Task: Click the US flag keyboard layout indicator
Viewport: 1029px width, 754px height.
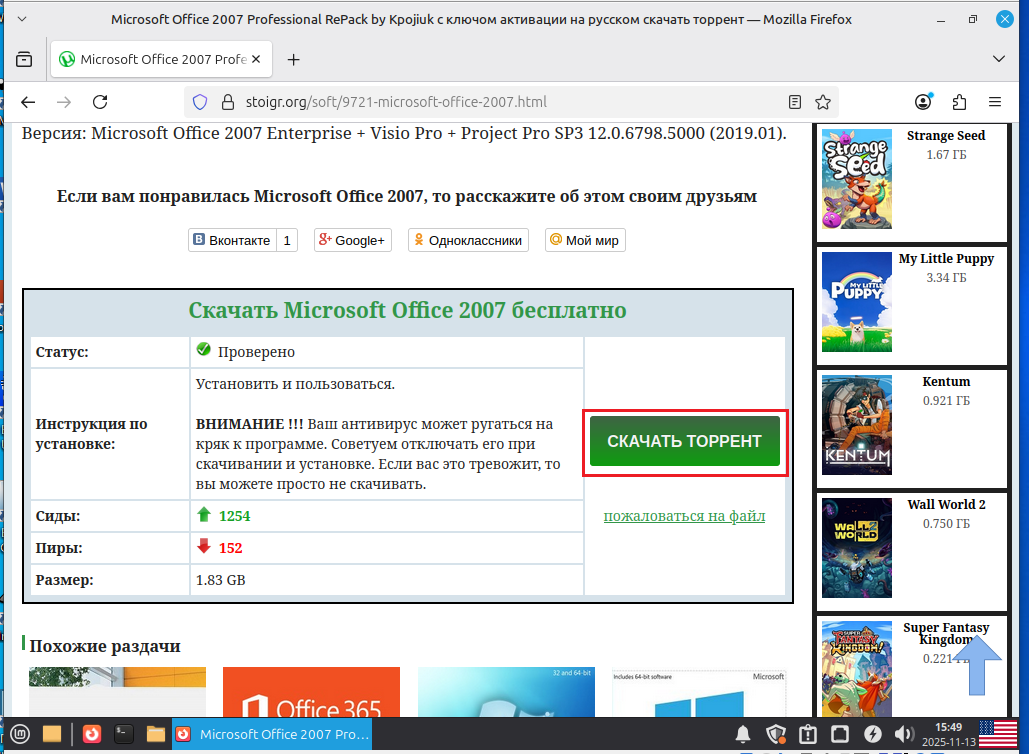Action: pos(998,734)
